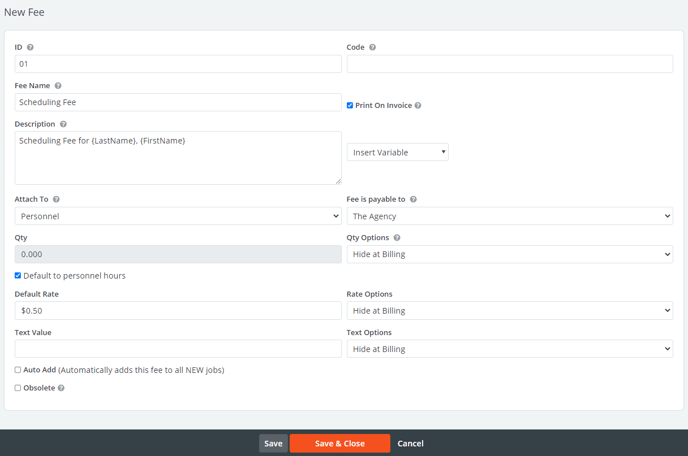
Task: Cancel the new fee form
Action: (x=410, y=443)
